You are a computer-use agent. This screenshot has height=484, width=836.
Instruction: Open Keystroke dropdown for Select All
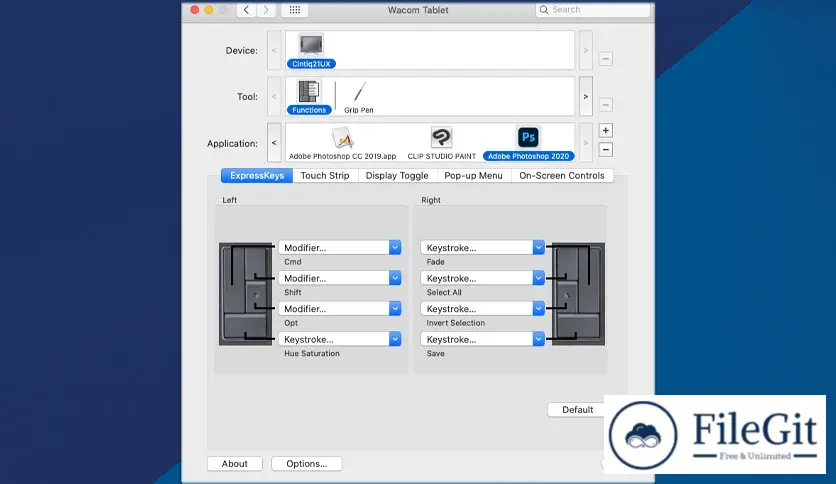coord(483,278)
